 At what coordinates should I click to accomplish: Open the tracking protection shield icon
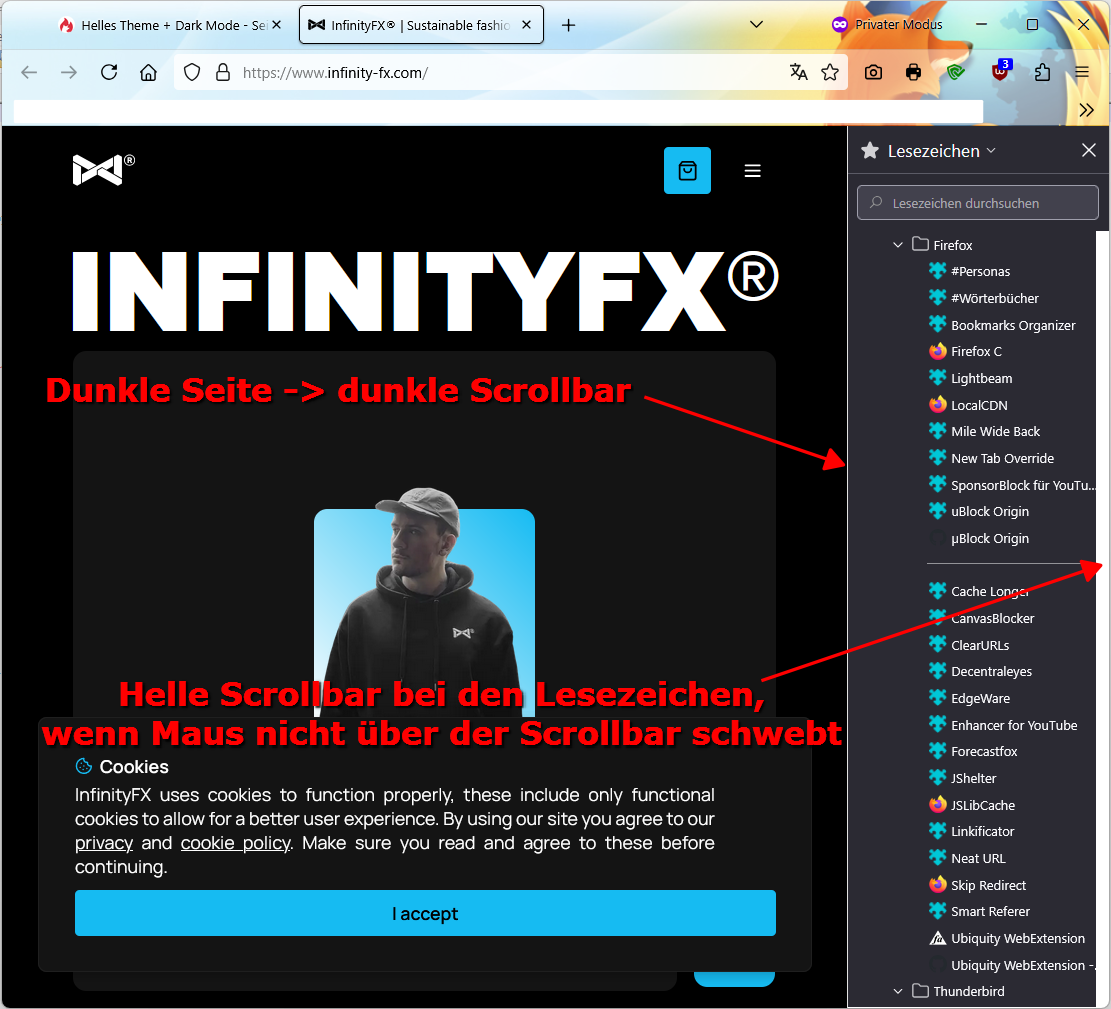pyautogui.click(x=192, y=72)
